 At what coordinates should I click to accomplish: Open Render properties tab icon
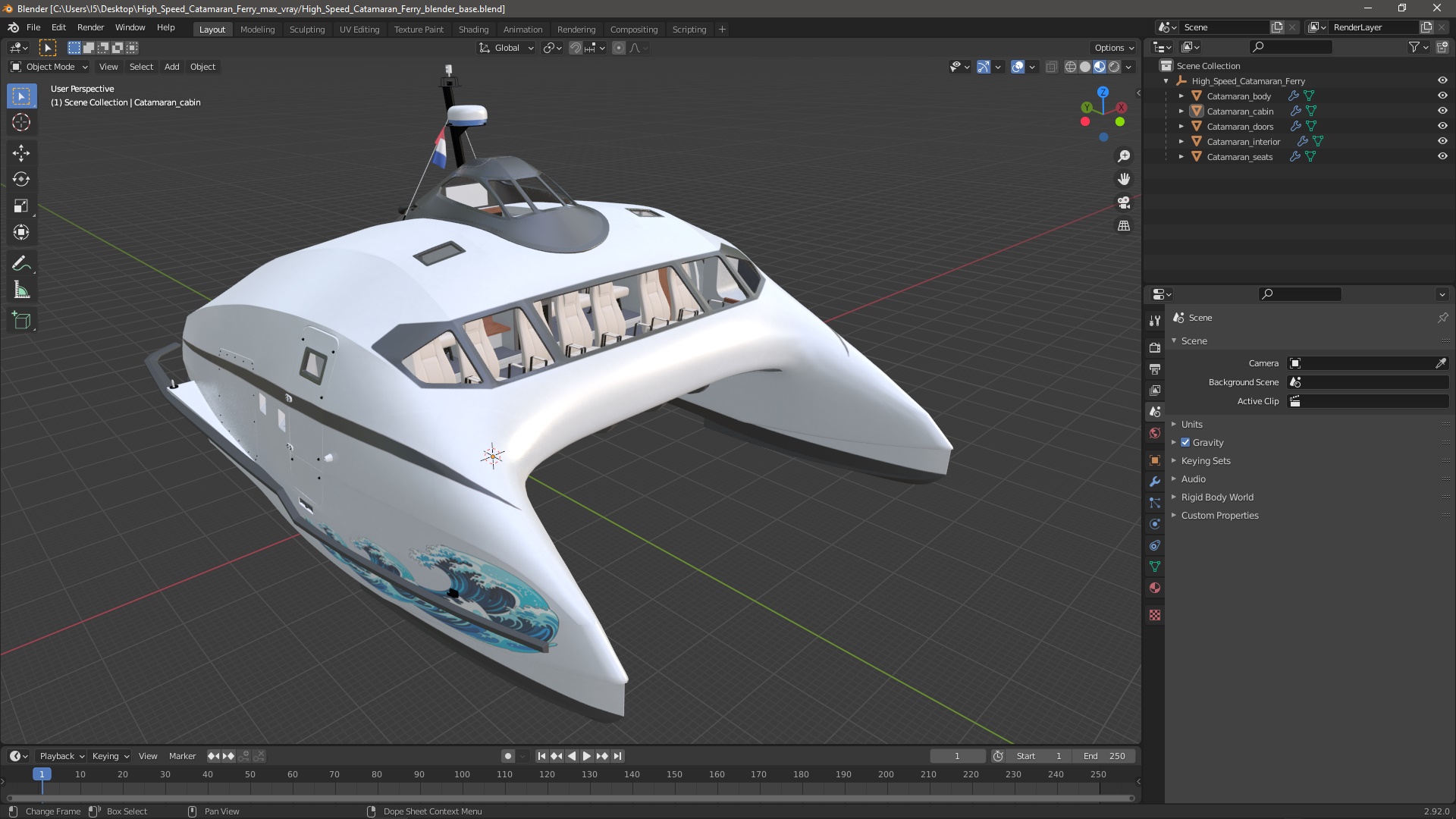point(1155,347)
